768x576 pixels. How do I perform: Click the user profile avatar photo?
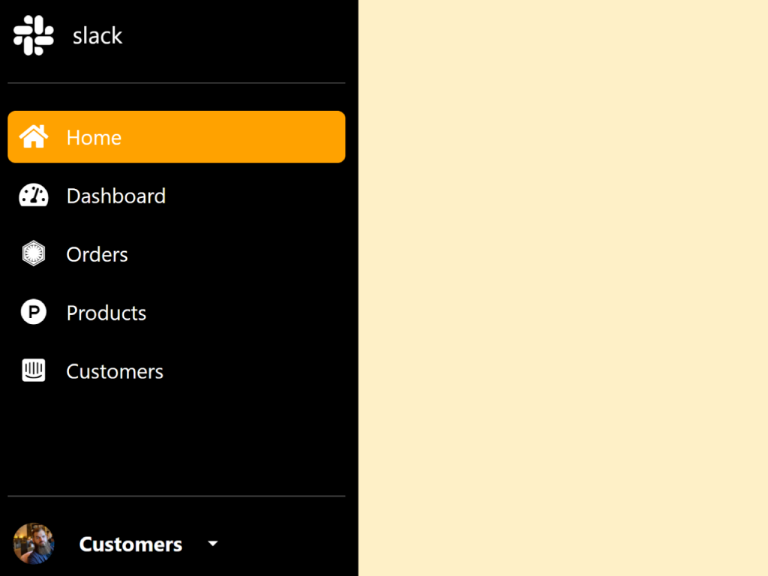tap(33, 544)
